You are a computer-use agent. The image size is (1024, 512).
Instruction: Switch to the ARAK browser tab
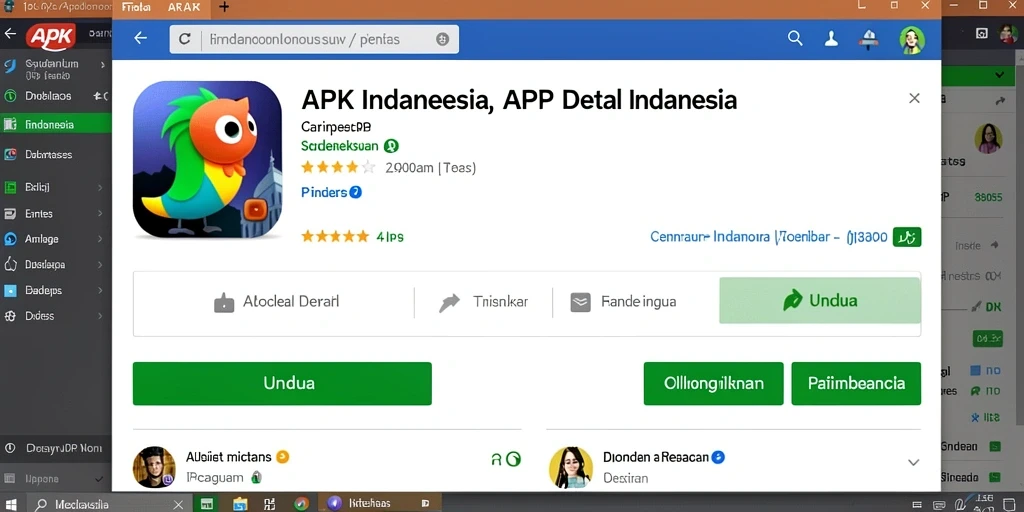coord(184,7)
